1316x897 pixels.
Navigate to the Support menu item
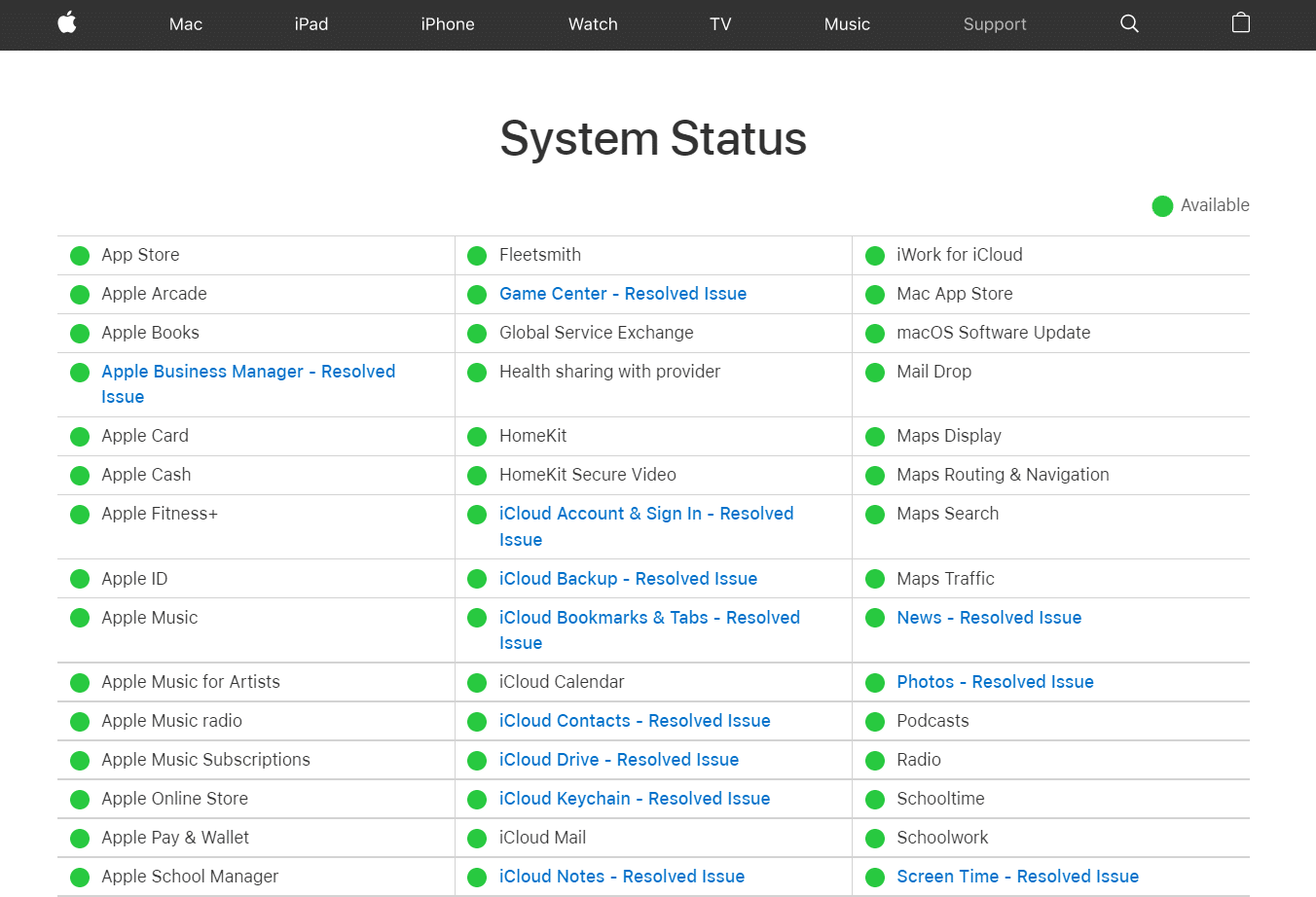coord(995,24)
